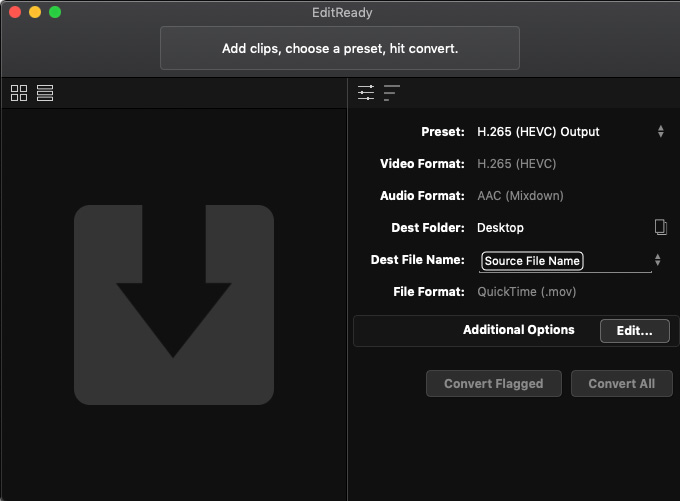Open the metadata list panel icon
Screen dimensions: 680x501
(392, 93)
